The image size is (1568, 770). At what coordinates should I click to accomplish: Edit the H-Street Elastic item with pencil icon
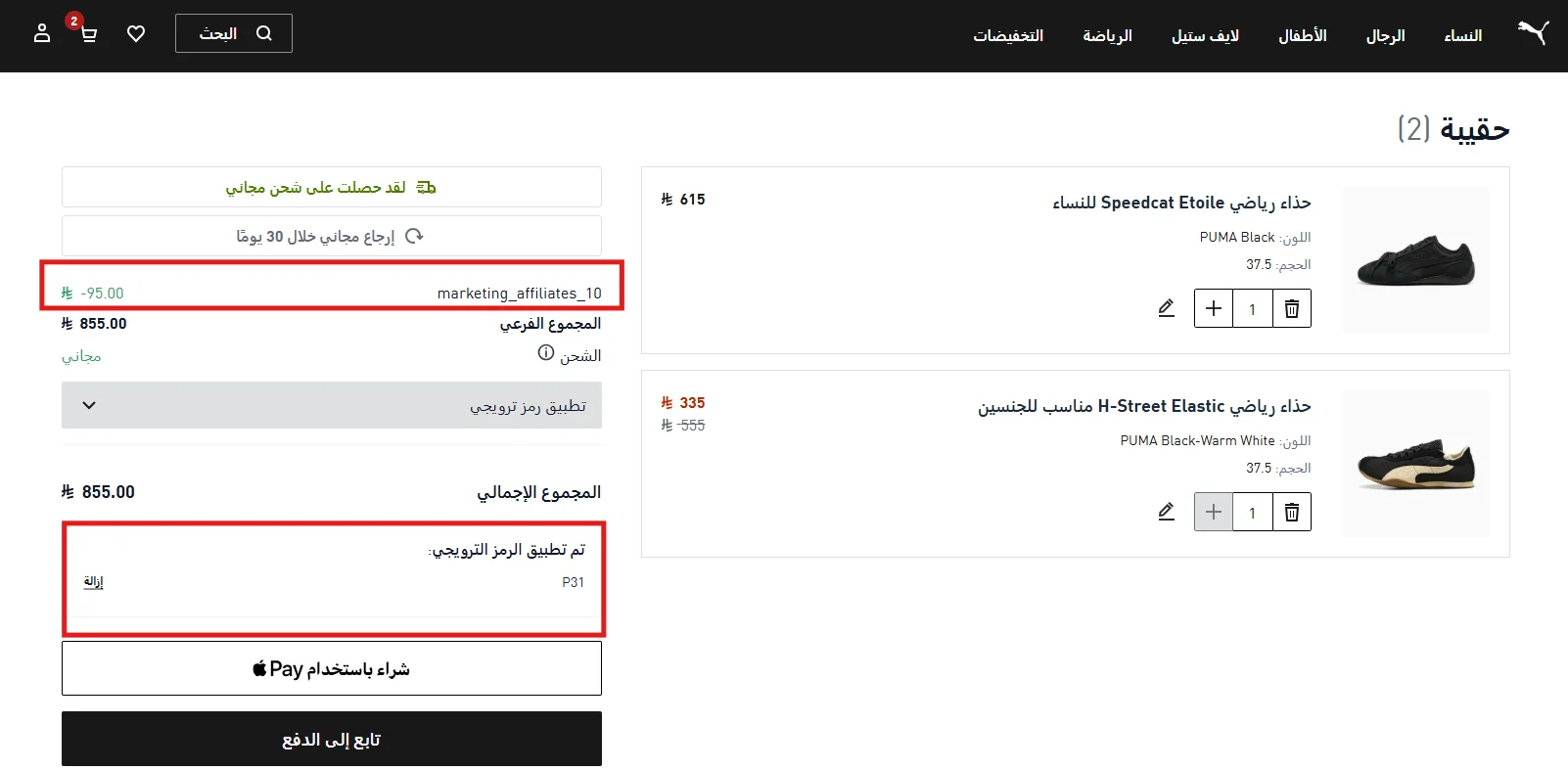pos(1166,512)
